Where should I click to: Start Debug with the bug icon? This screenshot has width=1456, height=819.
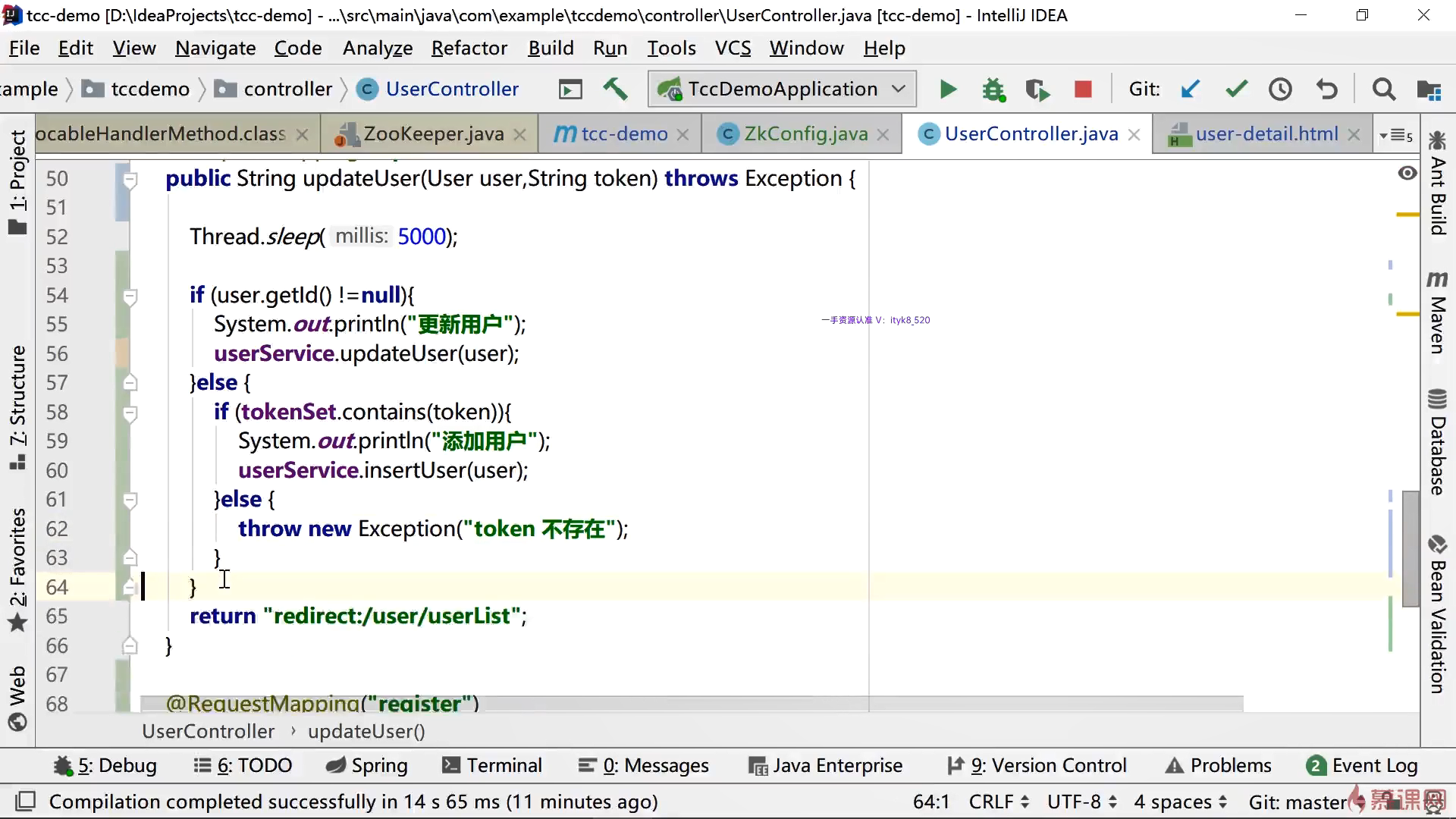(993, 89)
